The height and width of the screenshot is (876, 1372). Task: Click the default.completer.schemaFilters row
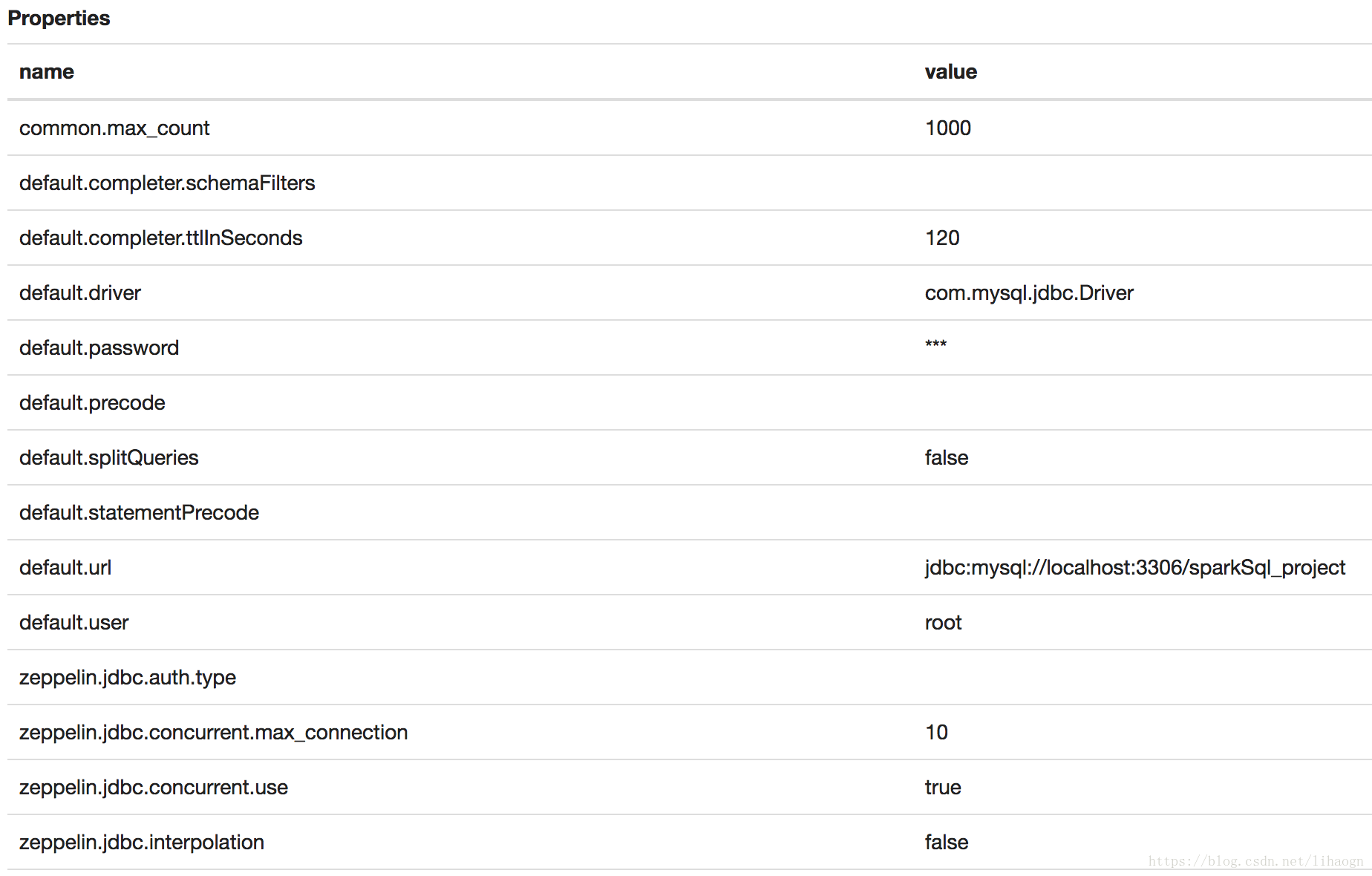coord(690,183)
